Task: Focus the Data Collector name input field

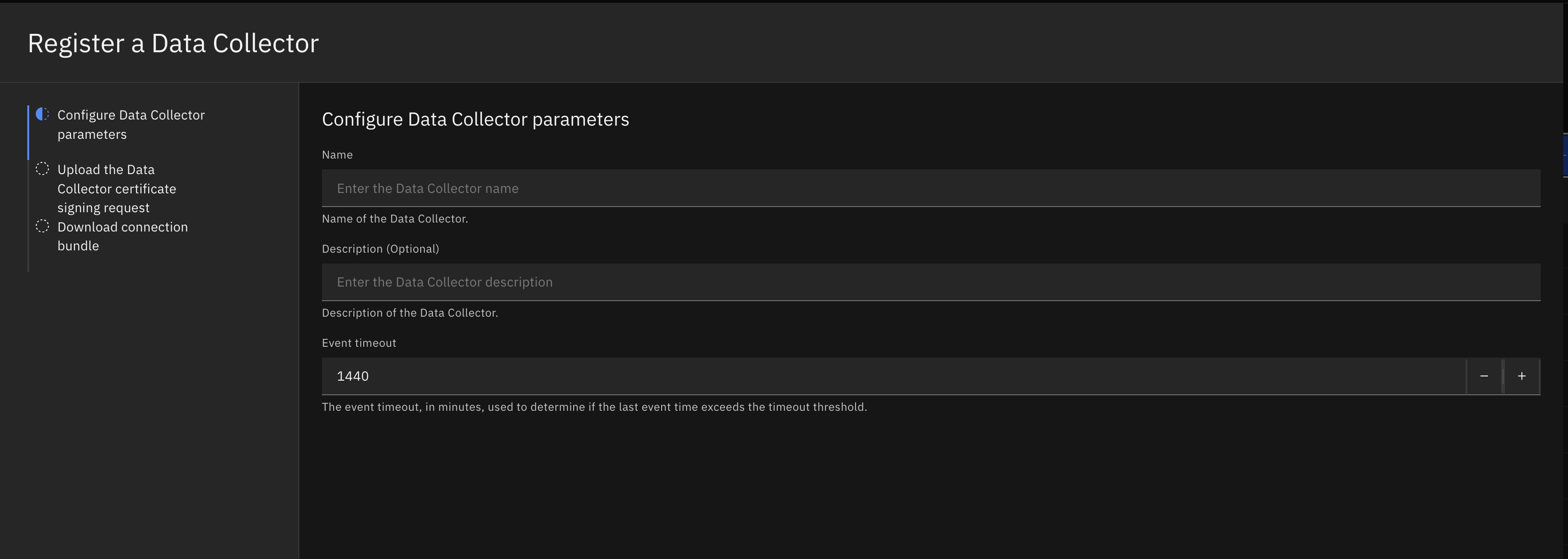Action: click(x=931, y=188)
